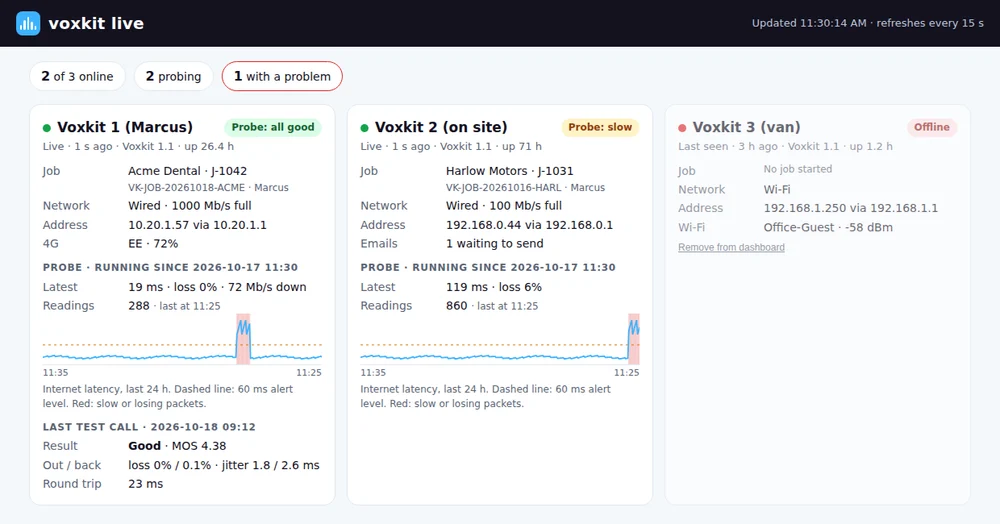Click the red spike in Voxkit 2 latency chart

coord(633,338)
